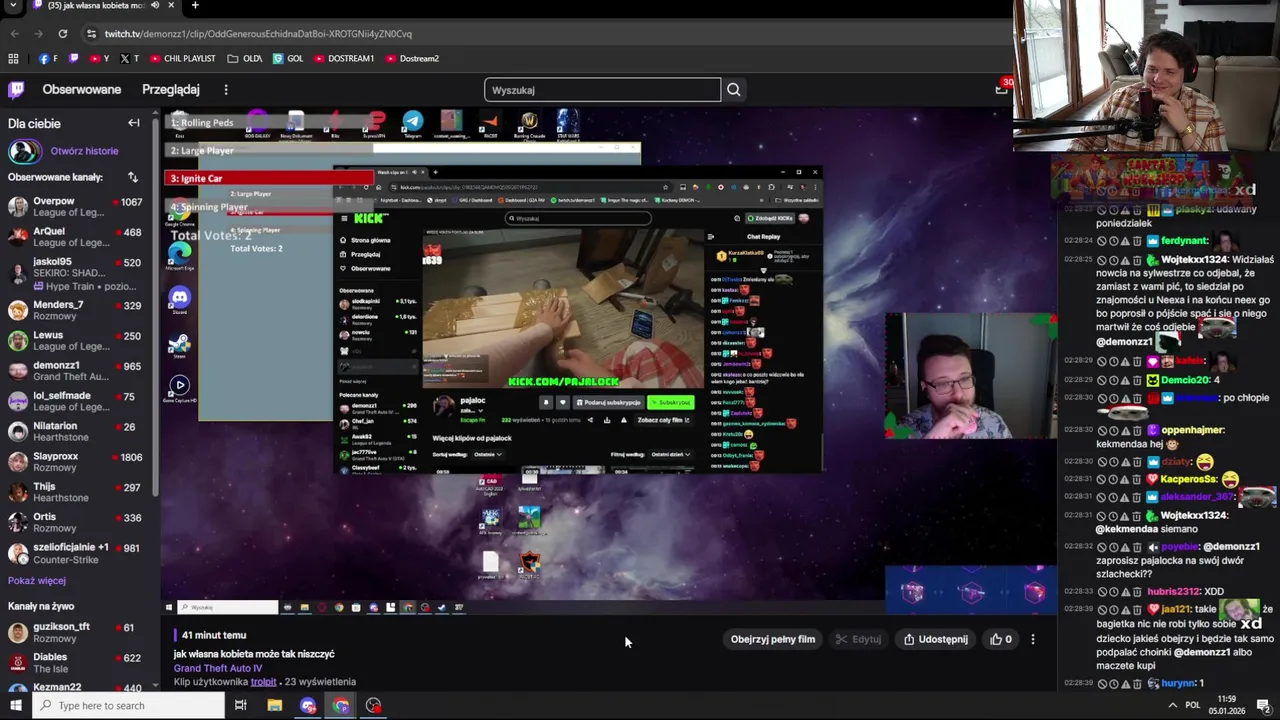Open szelioficjalnie channel
Image resolution: width=1280 pixels, height=720 pixels.
pyautogui.click(x=76, y=553)
